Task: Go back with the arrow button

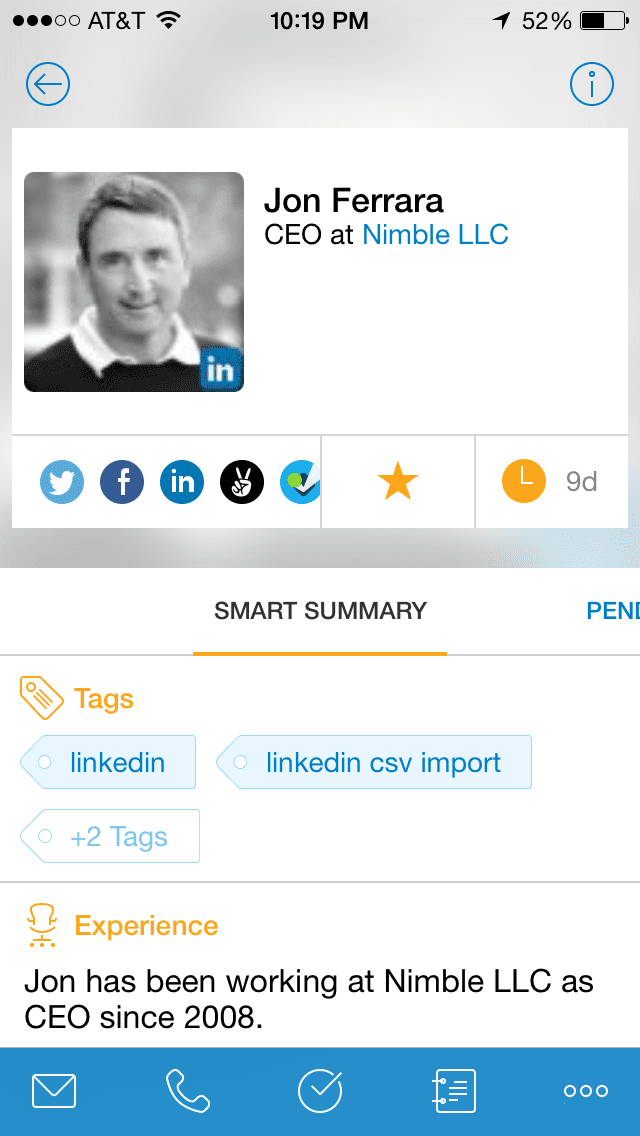Action: [47, 84]
